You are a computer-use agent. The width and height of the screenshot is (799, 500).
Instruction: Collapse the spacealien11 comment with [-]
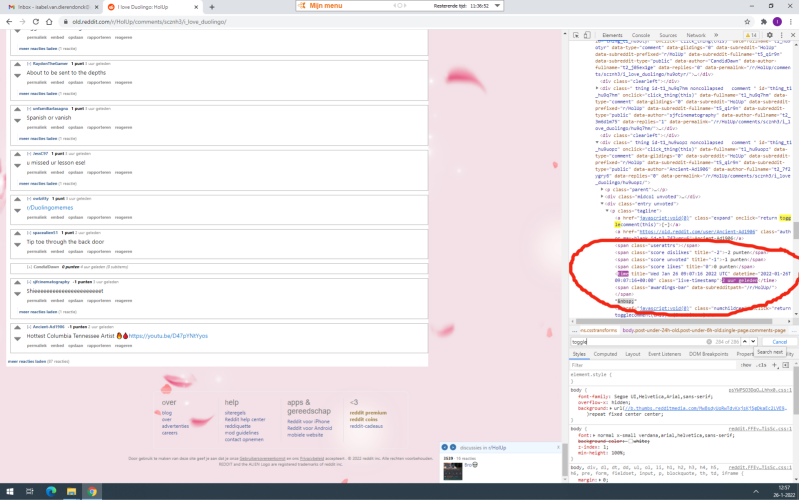tap(29, 233)
